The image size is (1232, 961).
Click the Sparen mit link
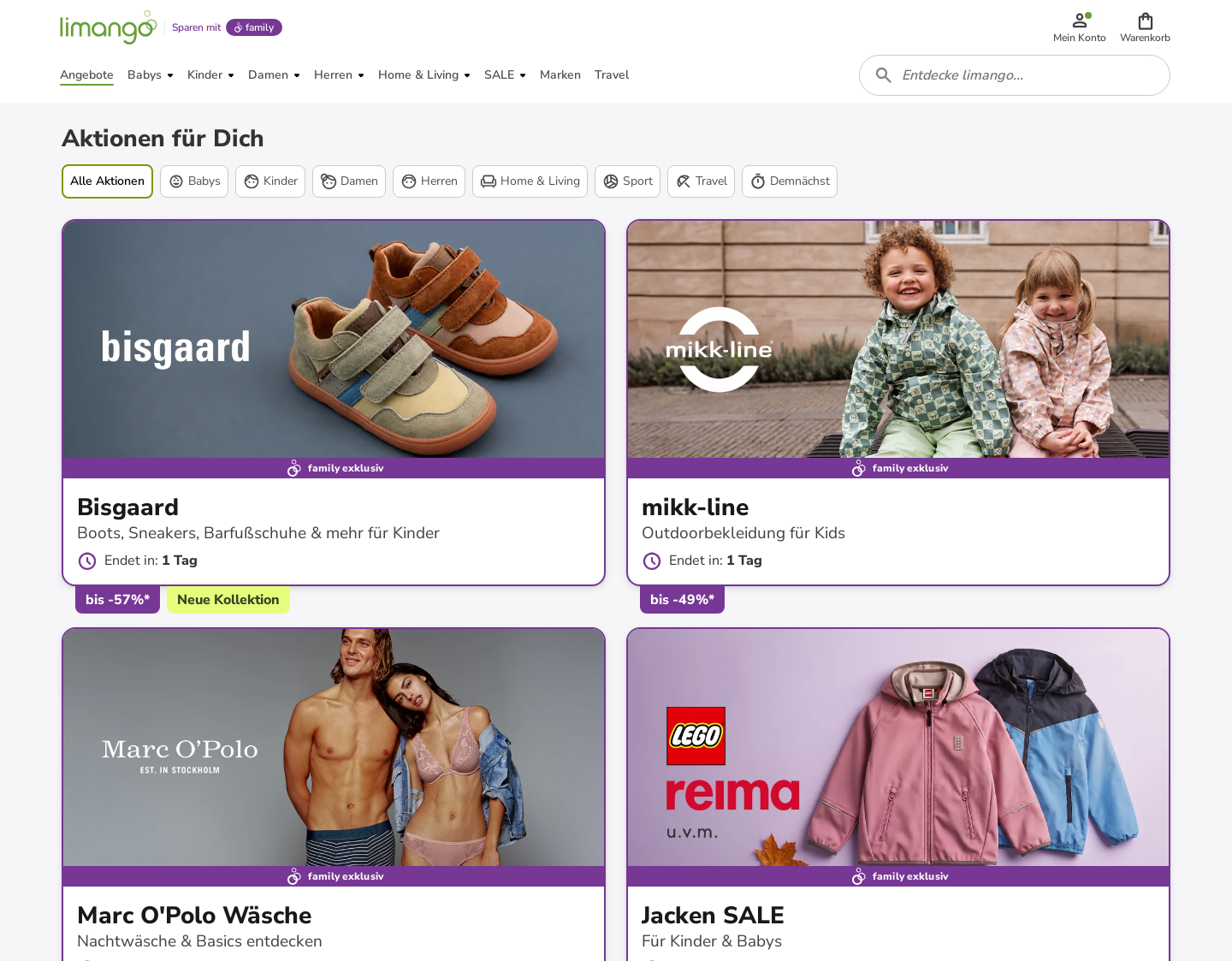pos(196,27)
